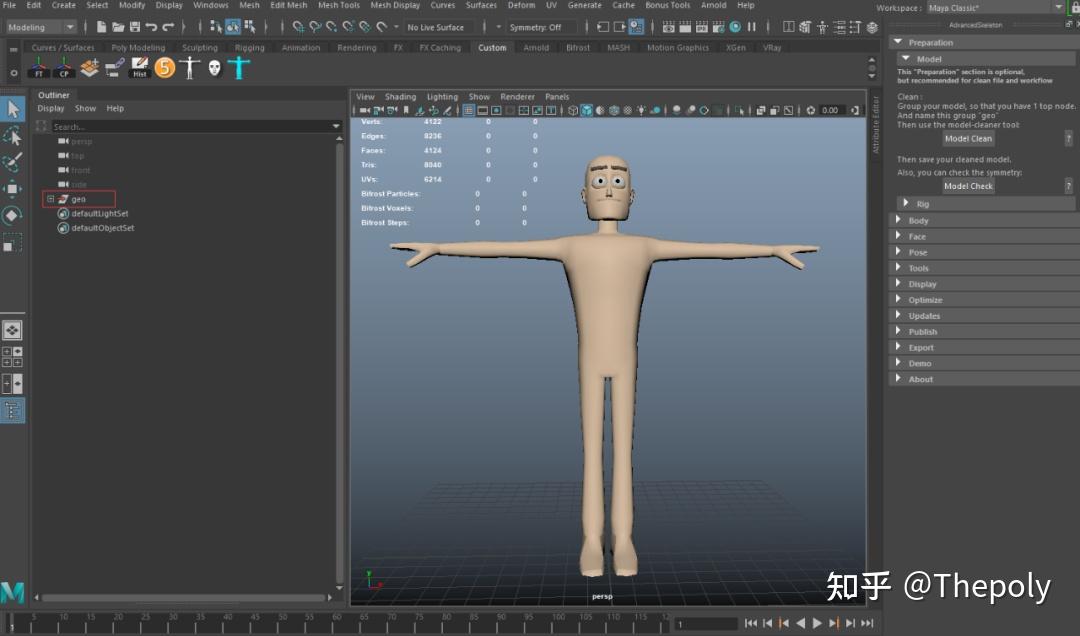
Task: Activate the Lasso select tool
Action: [12, 135]
